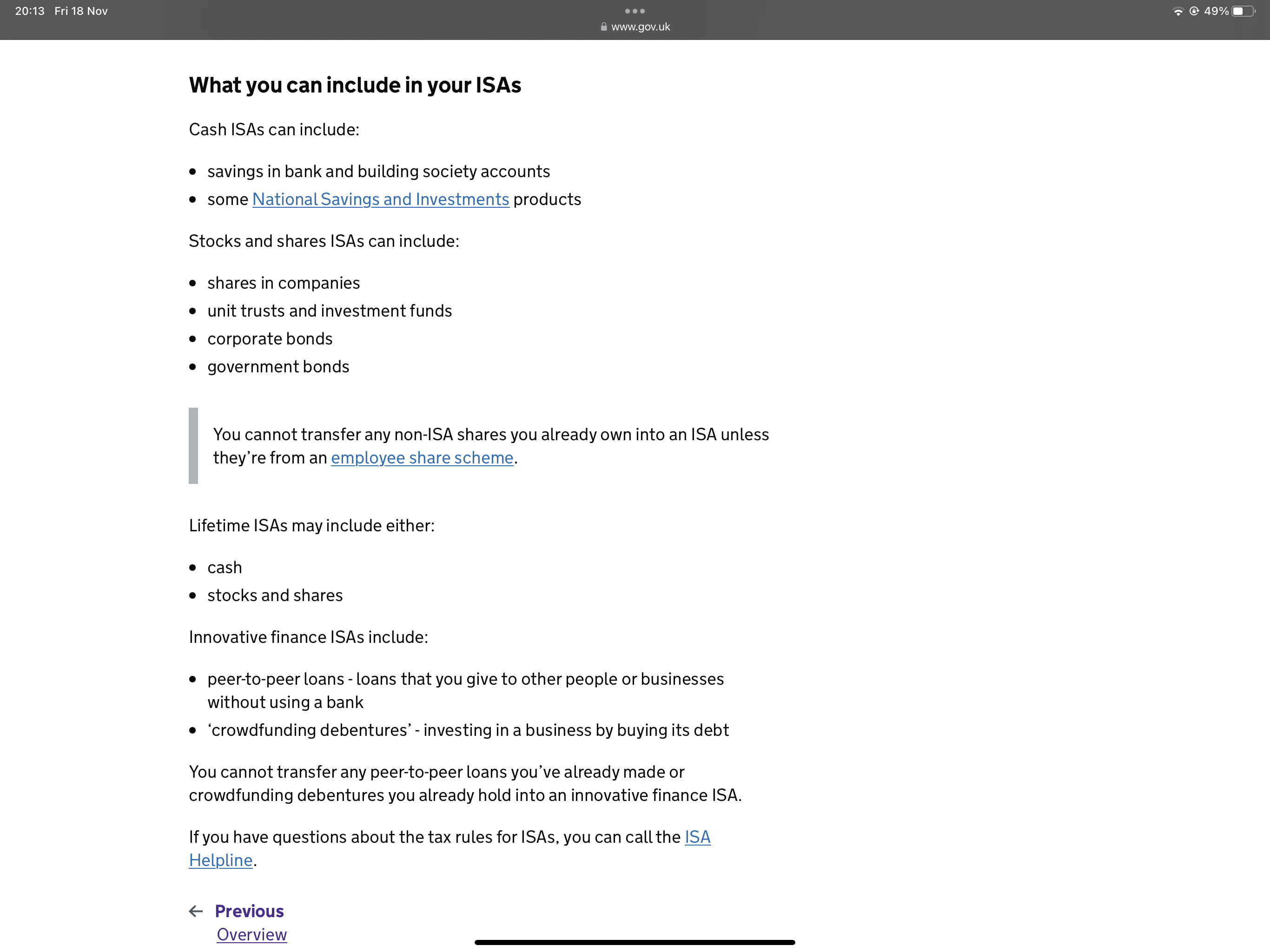Go to the Previous page label
The height and width of the screenshot is (952, 1270).
point(249,911)
